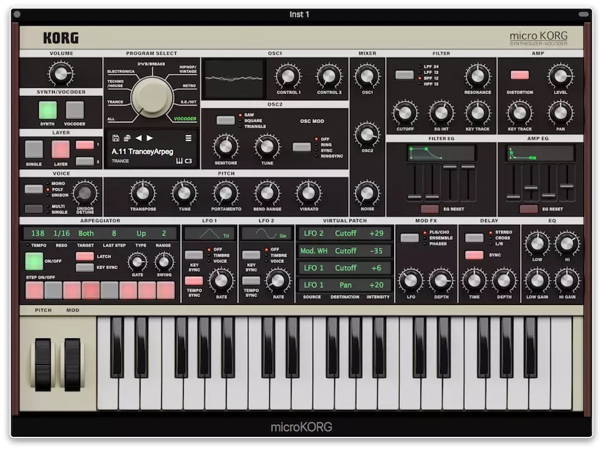Cycle the OSC2 waveform selector button
603x450 pixels.
coord(225,120)
